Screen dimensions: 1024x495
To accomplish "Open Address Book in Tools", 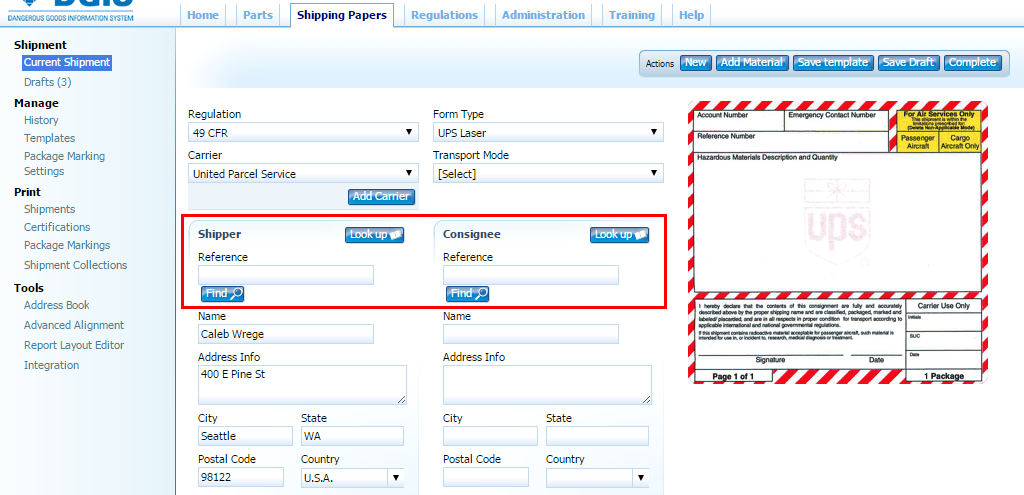I will click(x=56, y=305).
